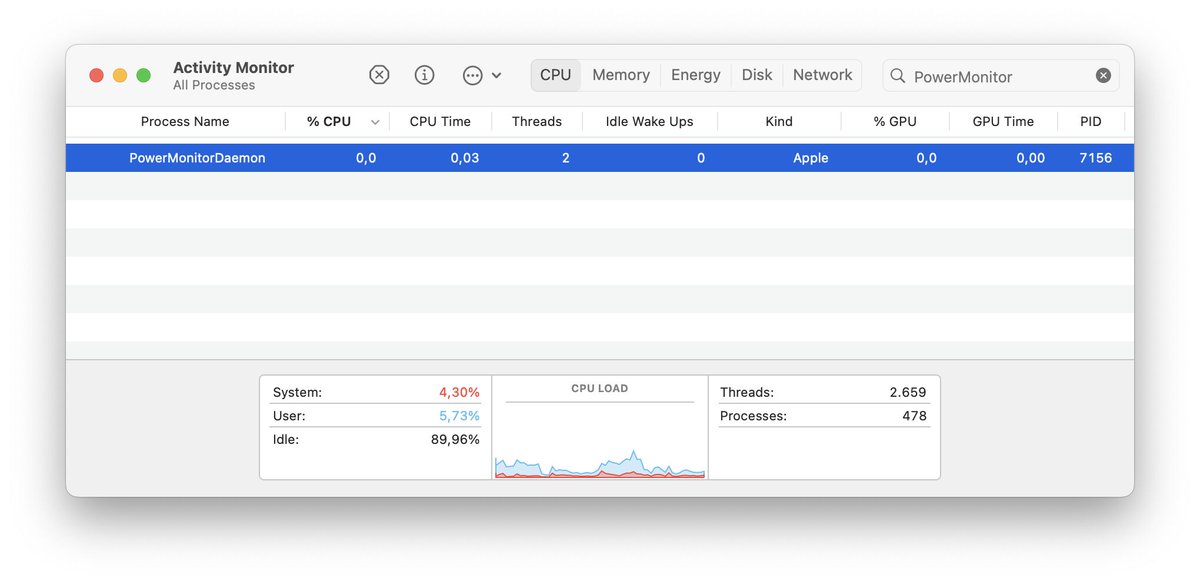
Task: Sort by the Idle Wake Ups column
Action: [649, 122]
